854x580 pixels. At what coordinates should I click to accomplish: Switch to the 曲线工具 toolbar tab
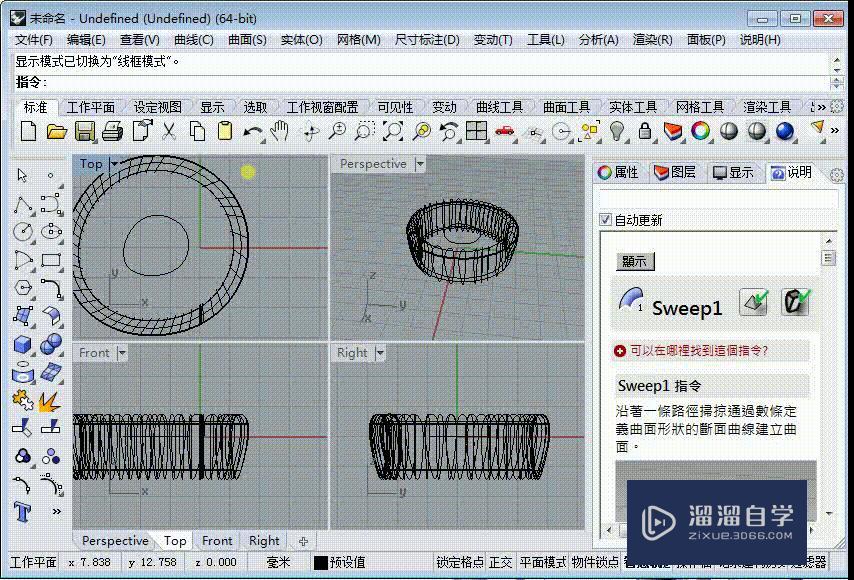(x=499, y=107)
